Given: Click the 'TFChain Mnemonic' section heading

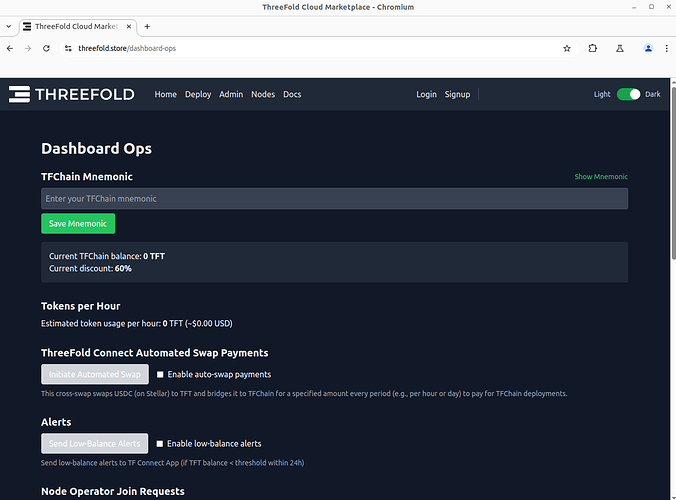Looking at the screenshot, I should 87,177.
